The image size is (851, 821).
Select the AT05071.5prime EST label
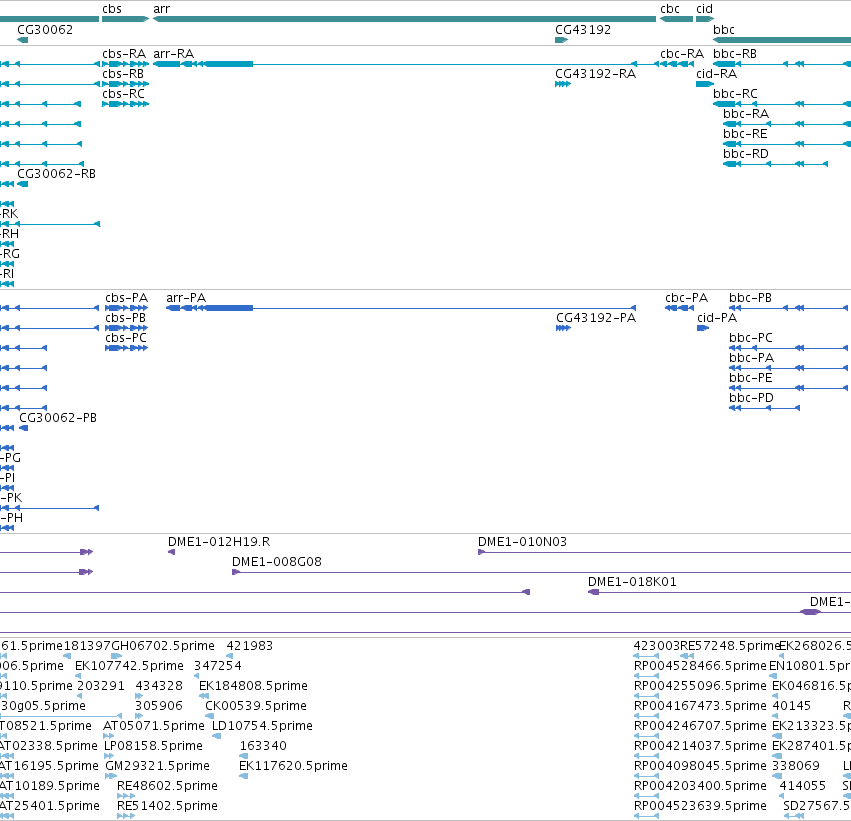point(154,727)
